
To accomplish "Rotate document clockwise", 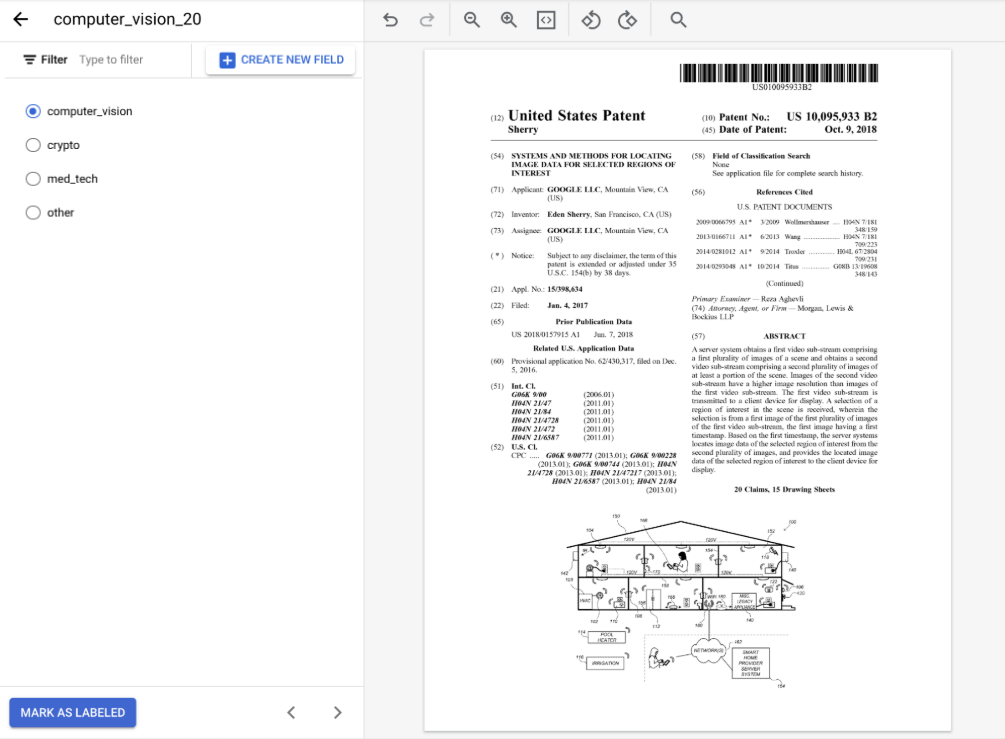I will 628,20.
